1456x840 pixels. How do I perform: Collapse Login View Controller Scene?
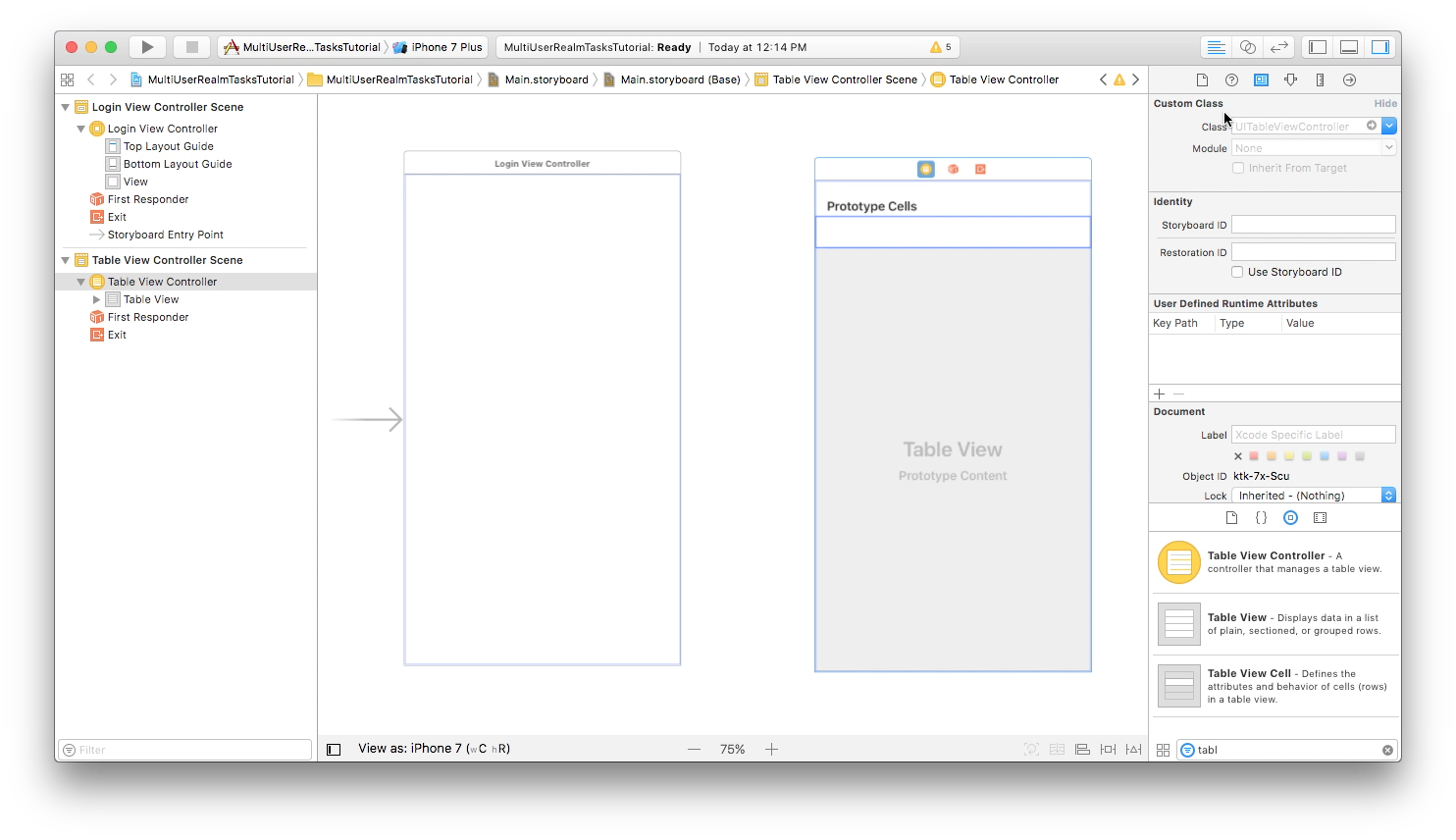pyautogui.click(x=66, y=107)
